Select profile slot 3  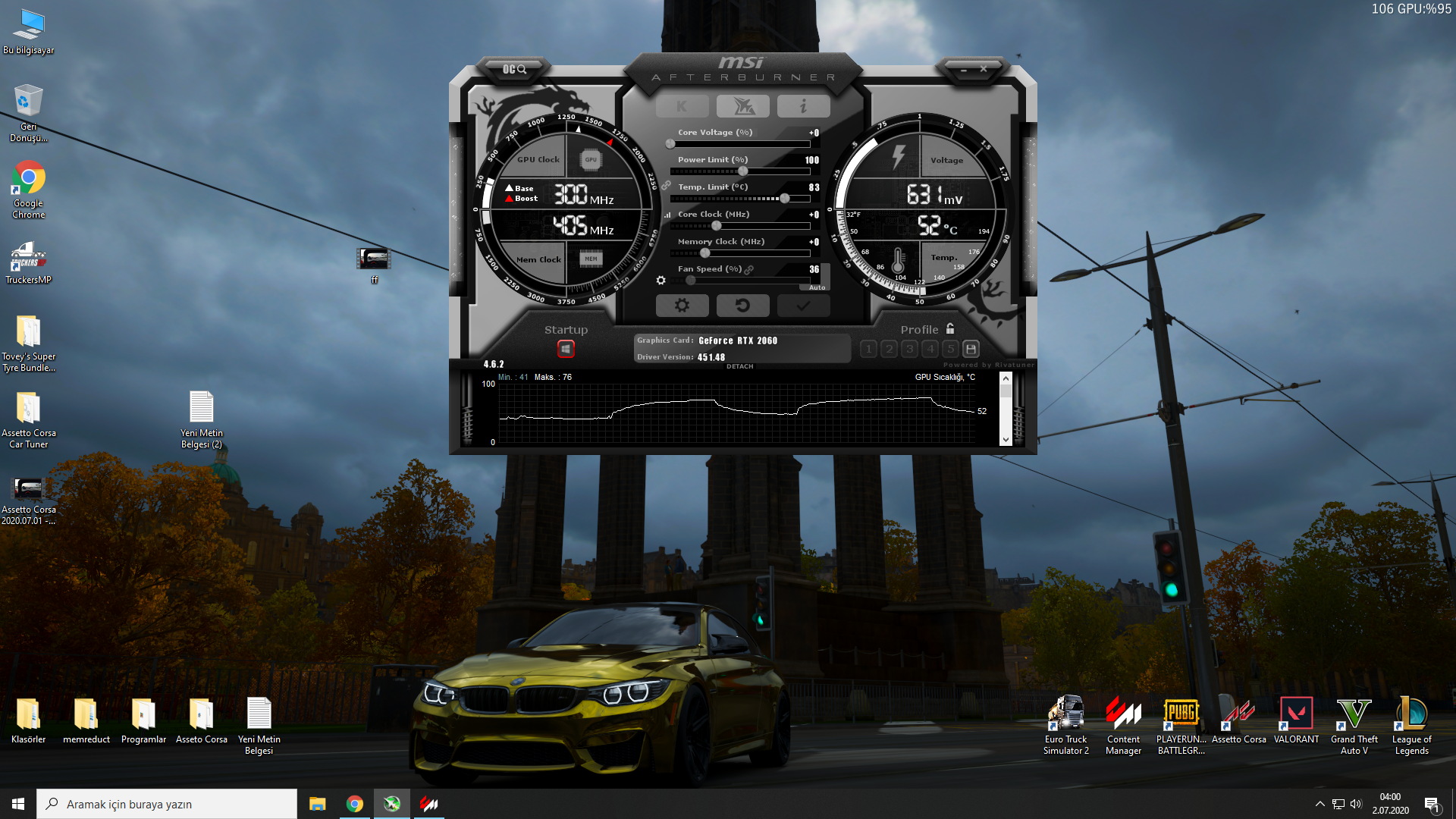point(909,349)
